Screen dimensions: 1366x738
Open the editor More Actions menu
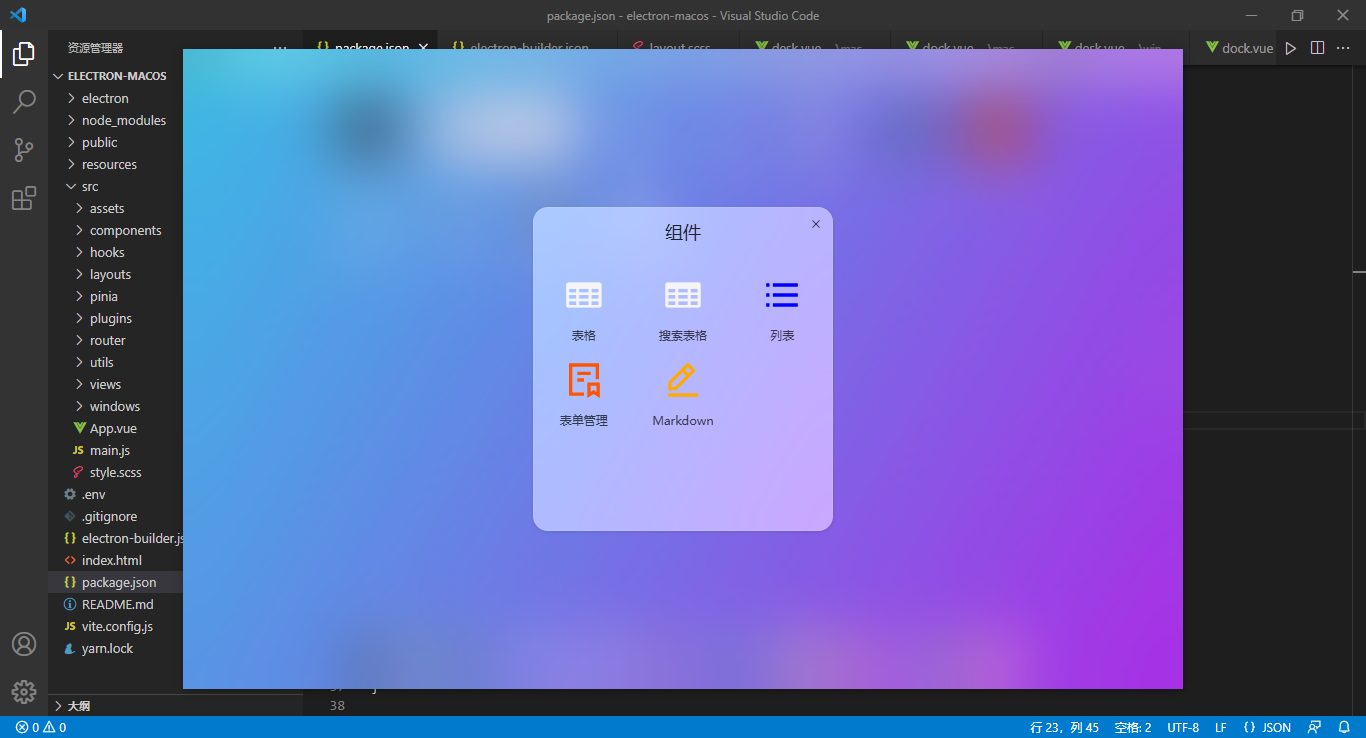pyautogui.click(x=1343, y=48)
